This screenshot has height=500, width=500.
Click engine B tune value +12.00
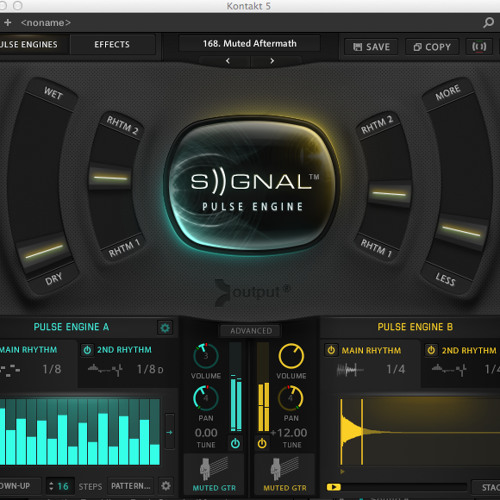click(x=289, y=433)
